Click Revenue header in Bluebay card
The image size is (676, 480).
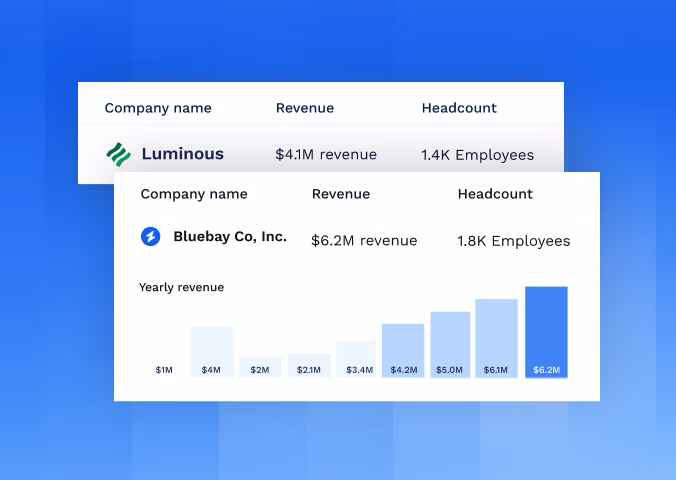click(x=341, y=194)
